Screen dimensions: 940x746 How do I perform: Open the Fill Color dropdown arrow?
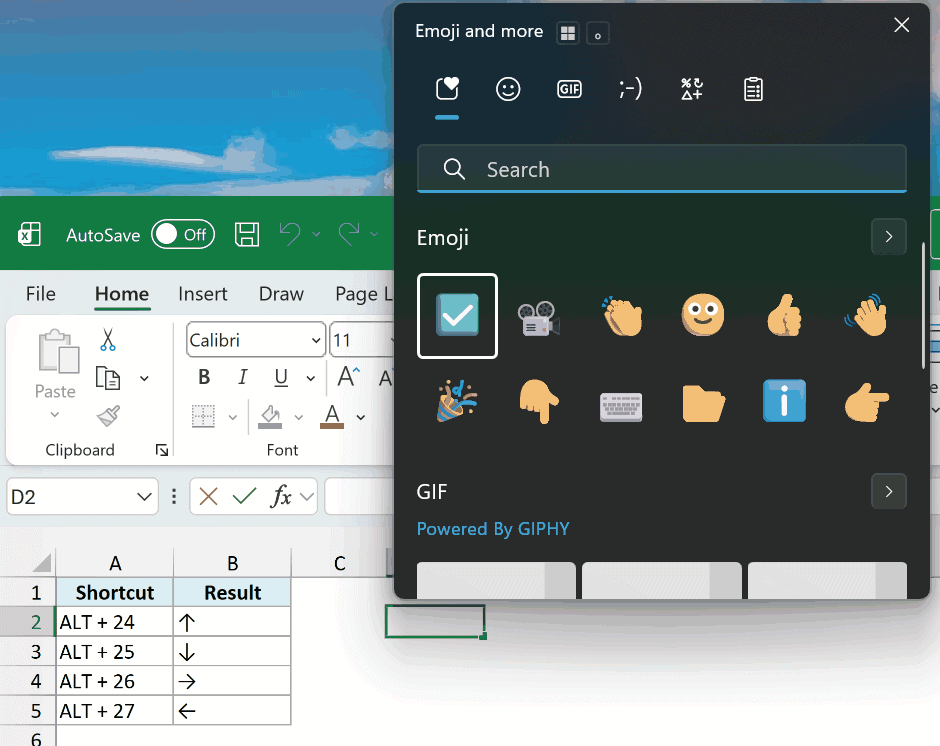[299, 417]
